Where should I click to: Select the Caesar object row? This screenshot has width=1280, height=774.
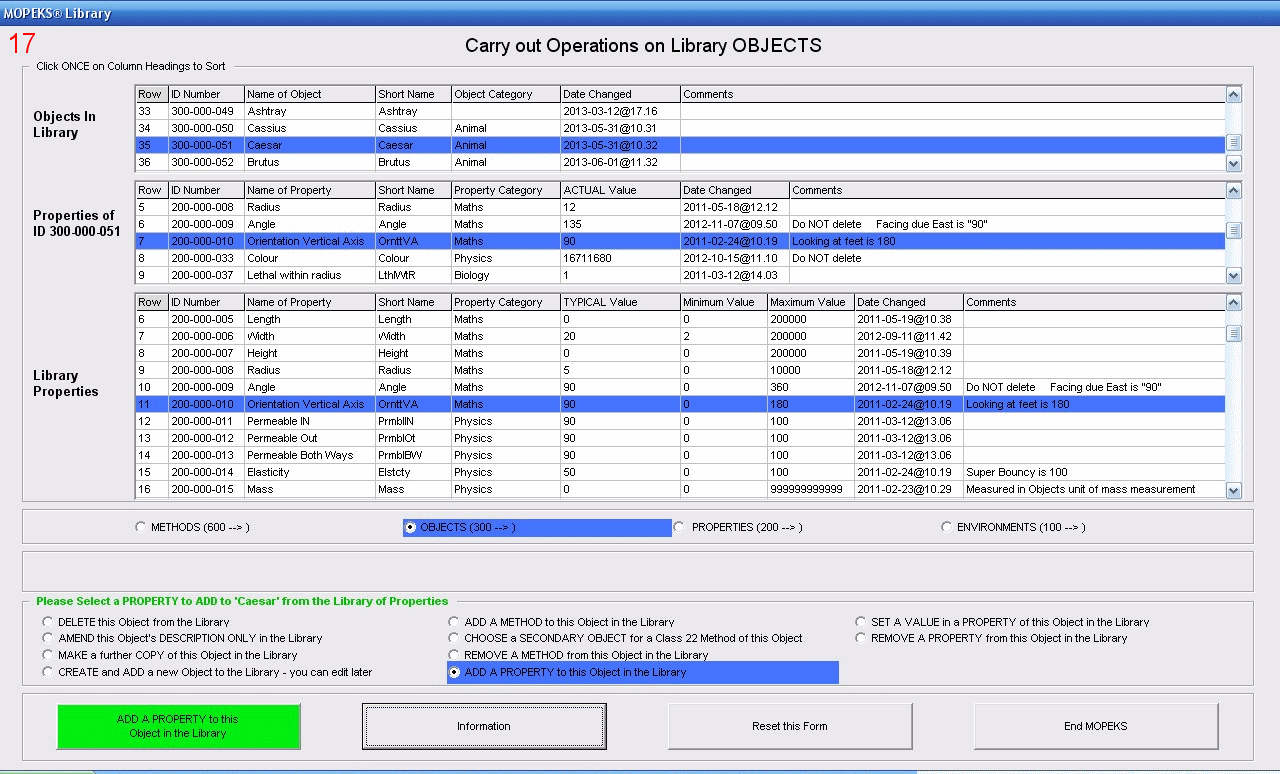(x=680, y=145)
